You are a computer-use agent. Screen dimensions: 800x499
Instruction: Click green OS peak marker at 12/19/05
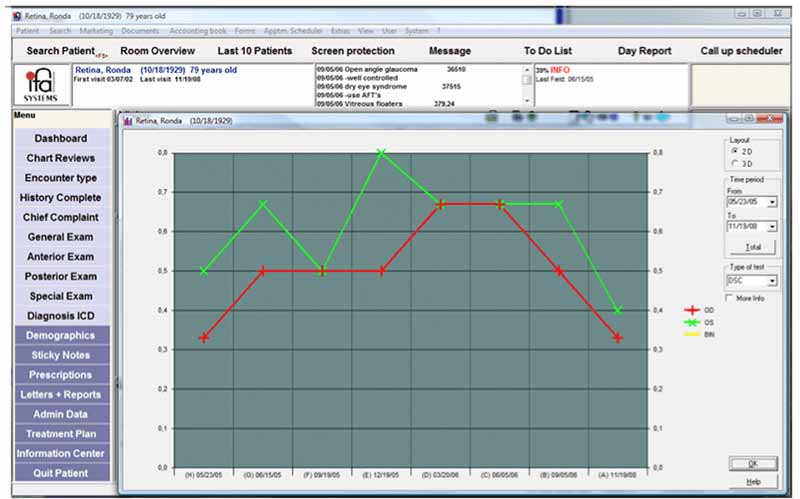click(x=381, y=153)
